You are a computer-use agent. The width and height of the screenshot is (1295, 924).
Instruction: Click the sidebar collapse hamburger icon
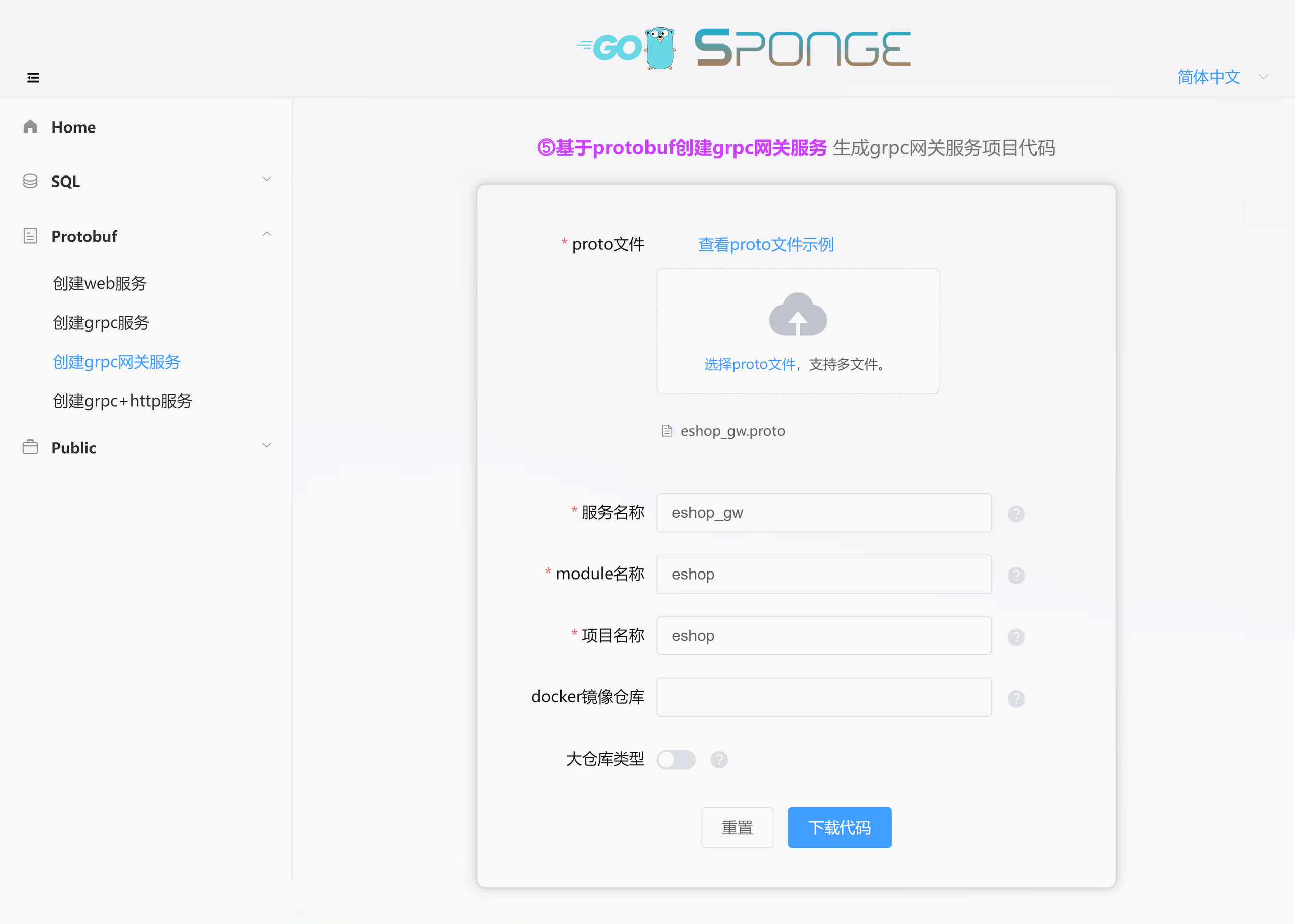33,78
